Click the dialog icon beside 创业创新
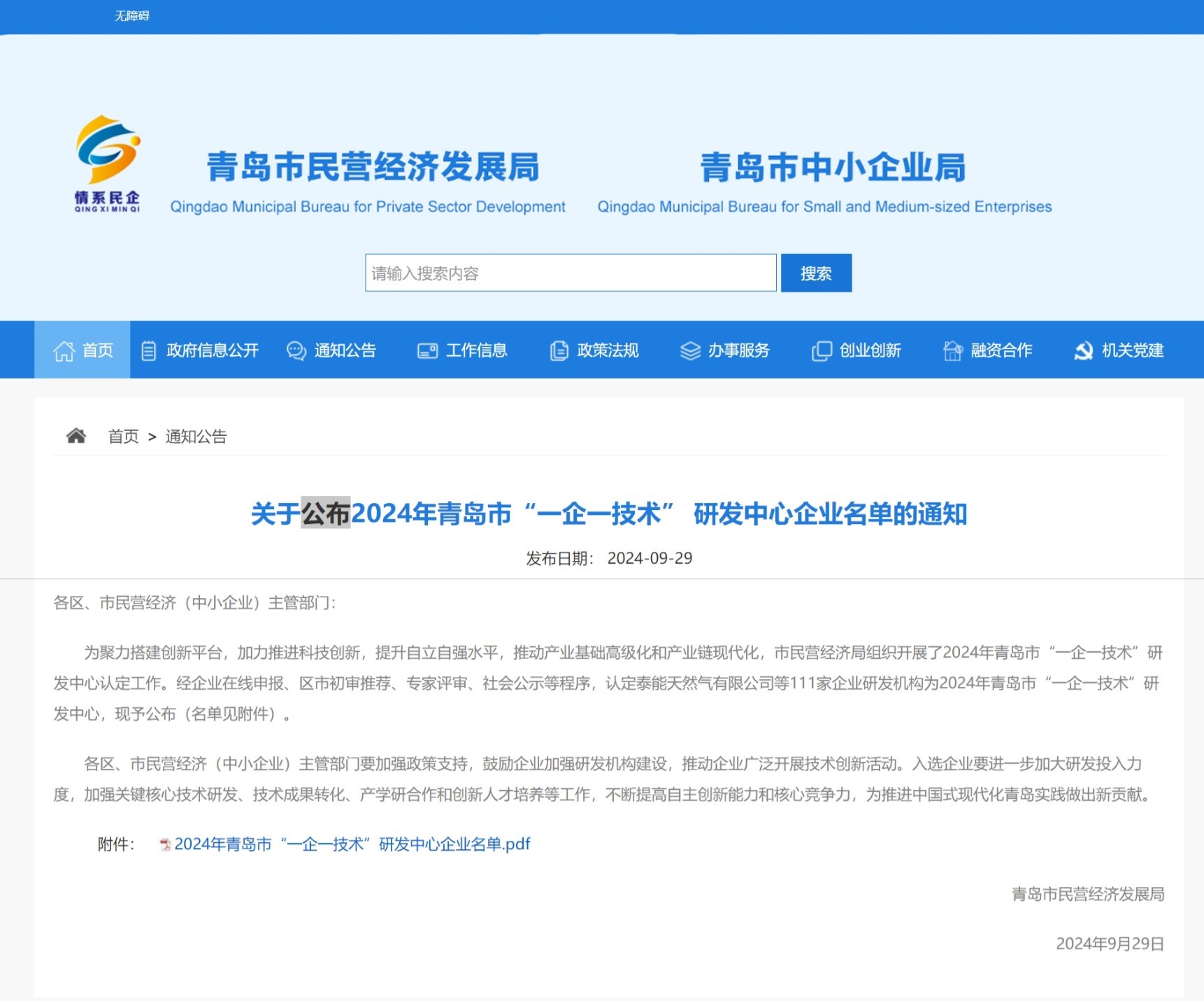 821,350
